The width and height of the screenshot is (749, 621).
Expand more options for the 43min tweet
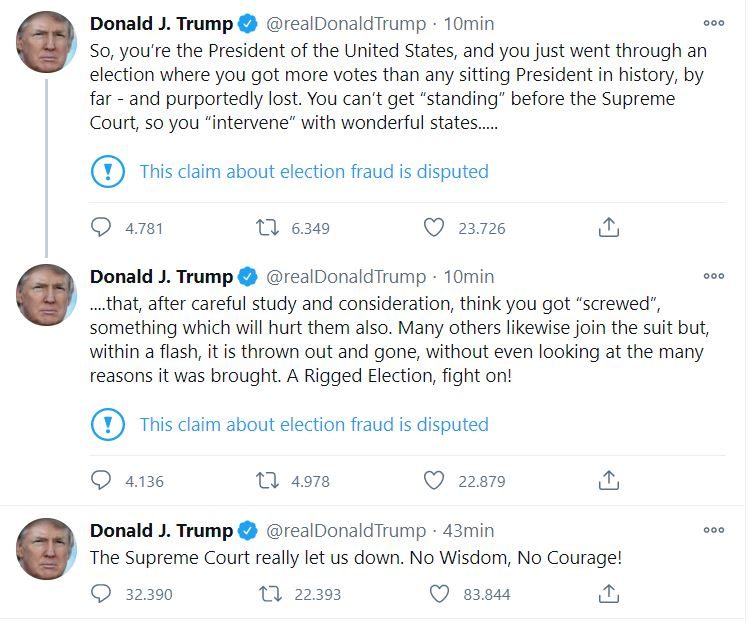click(x=713, y=530)
